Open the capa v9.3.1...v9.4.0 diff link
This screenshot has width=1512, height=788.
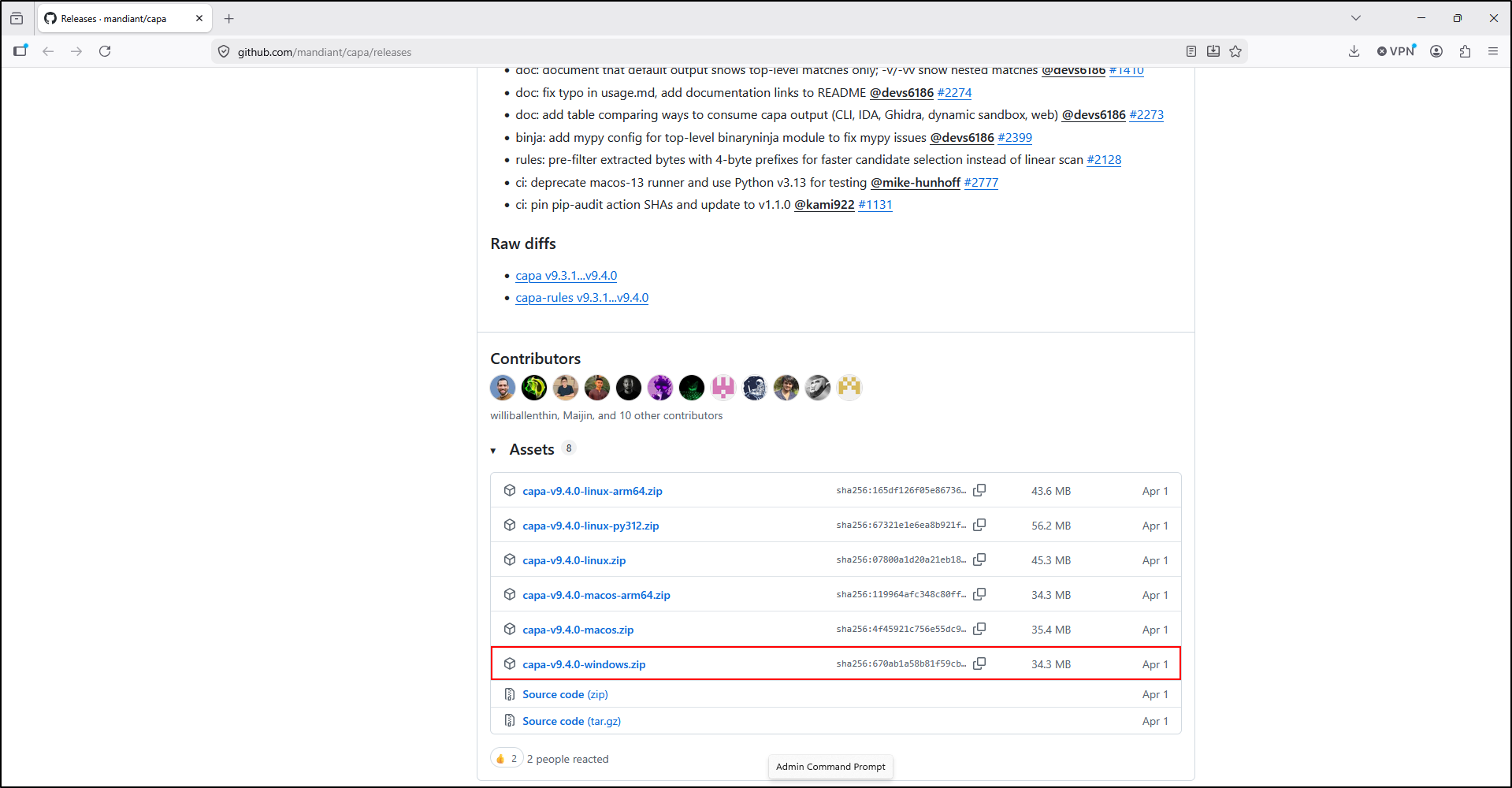tap(567, 276)
